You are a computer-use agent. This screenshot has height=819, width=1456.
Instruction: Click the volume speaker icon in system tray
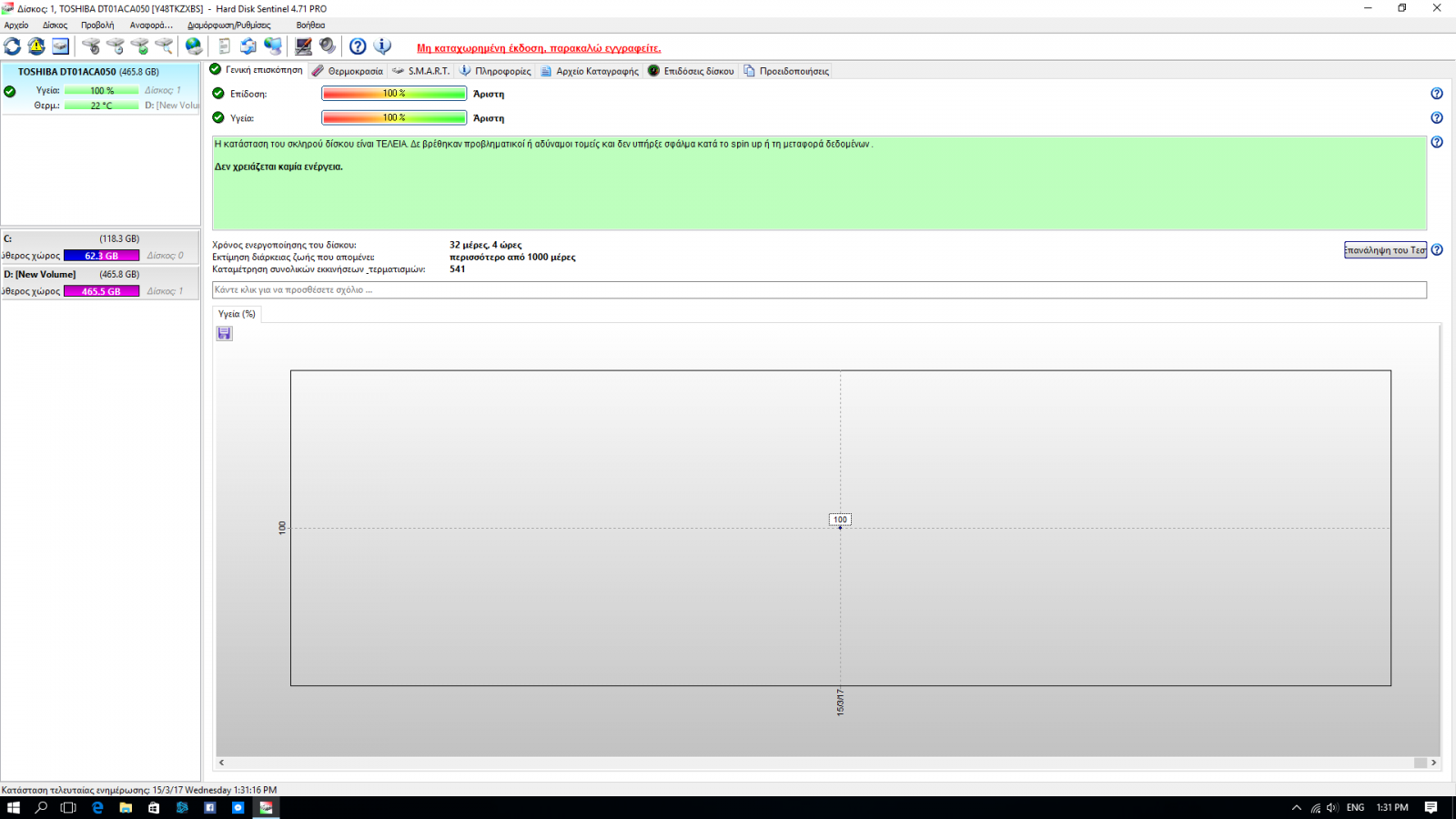click(1332, 807)
